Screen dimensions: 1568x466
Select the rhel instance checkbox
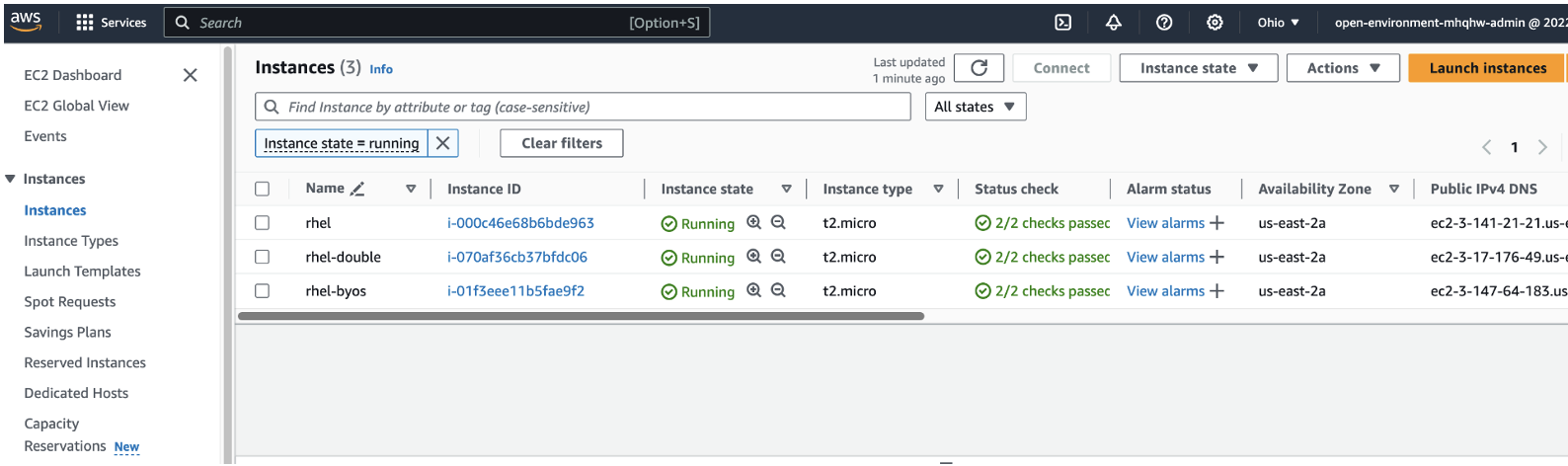[262, 223]
